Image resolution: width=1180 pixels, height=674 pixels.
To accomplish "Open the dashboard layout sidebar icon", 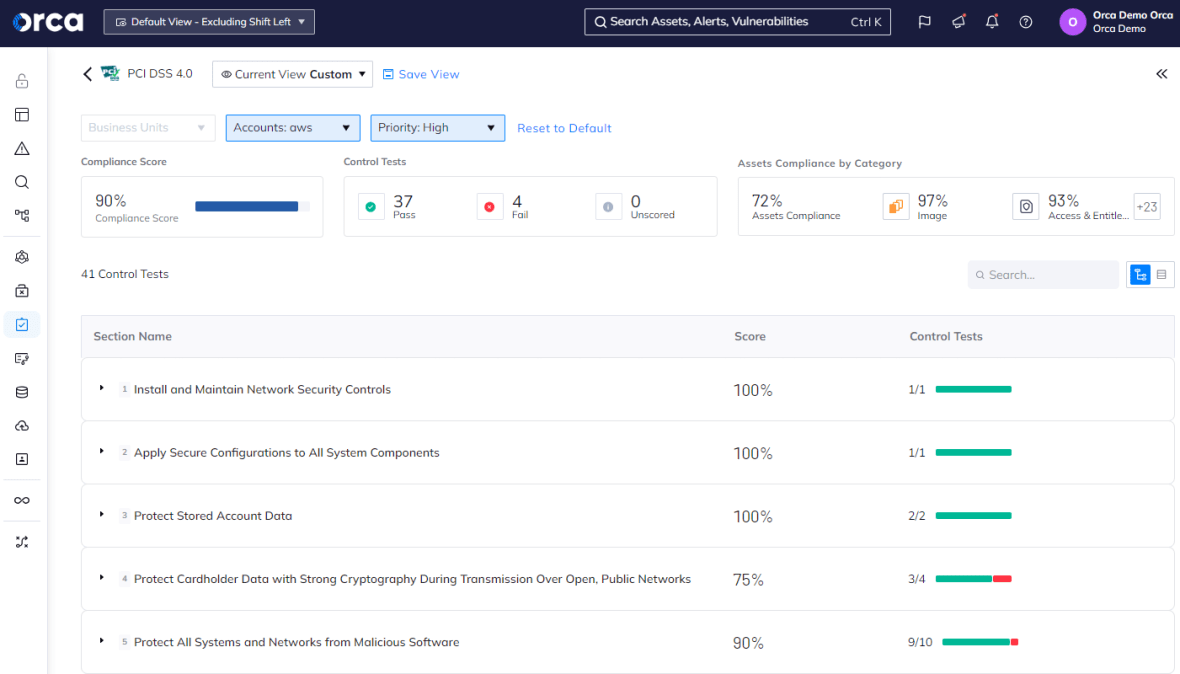I will (x=22, y=114).
